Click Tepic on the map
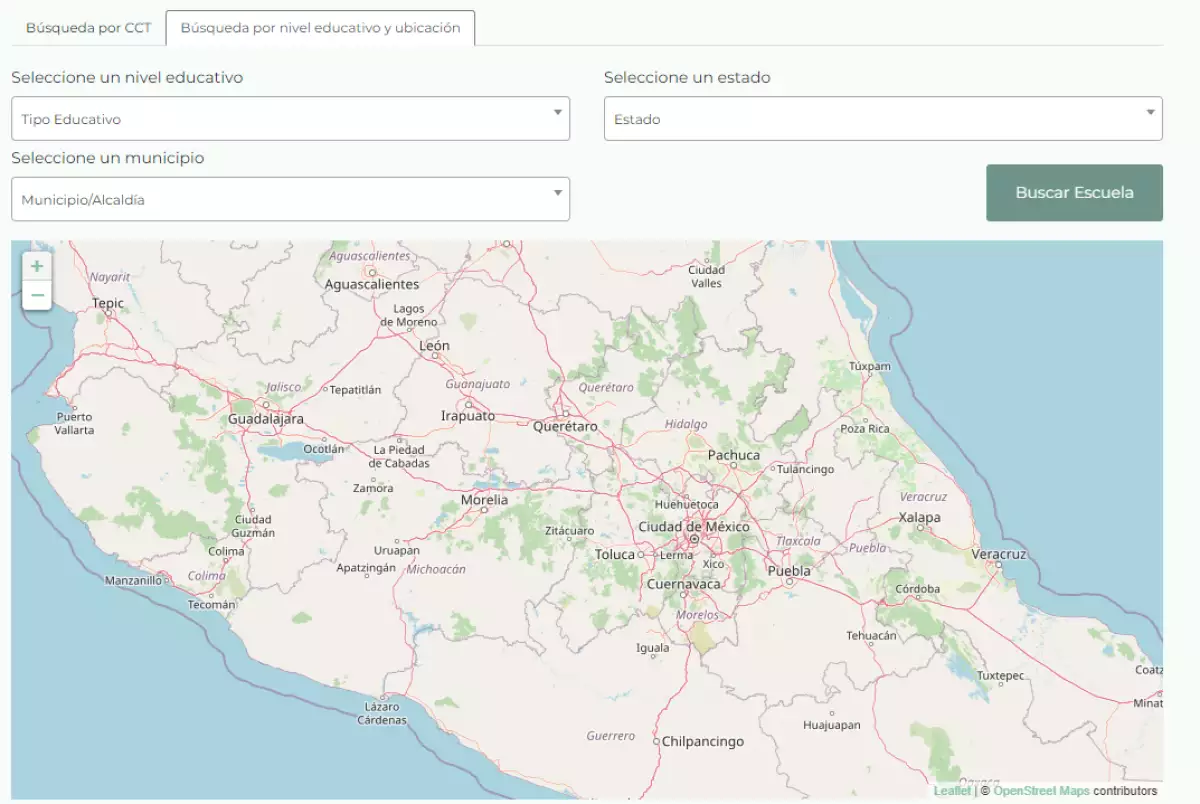The height and width of the screenshot is (804, 1200). click(x=108, y=303)
